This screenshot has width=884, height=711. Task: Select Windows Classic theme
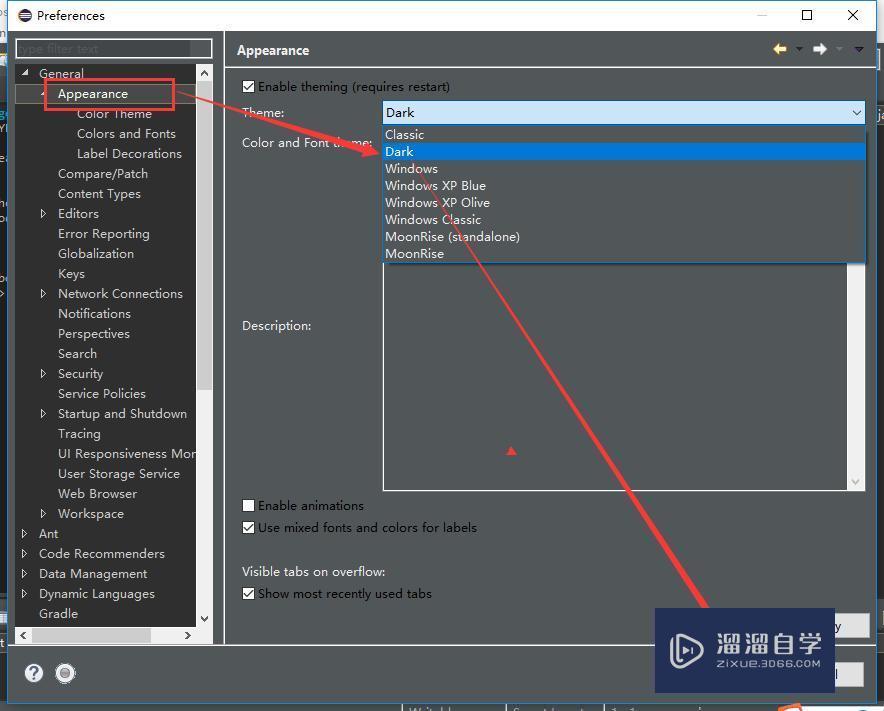click(x=624, y=219)
